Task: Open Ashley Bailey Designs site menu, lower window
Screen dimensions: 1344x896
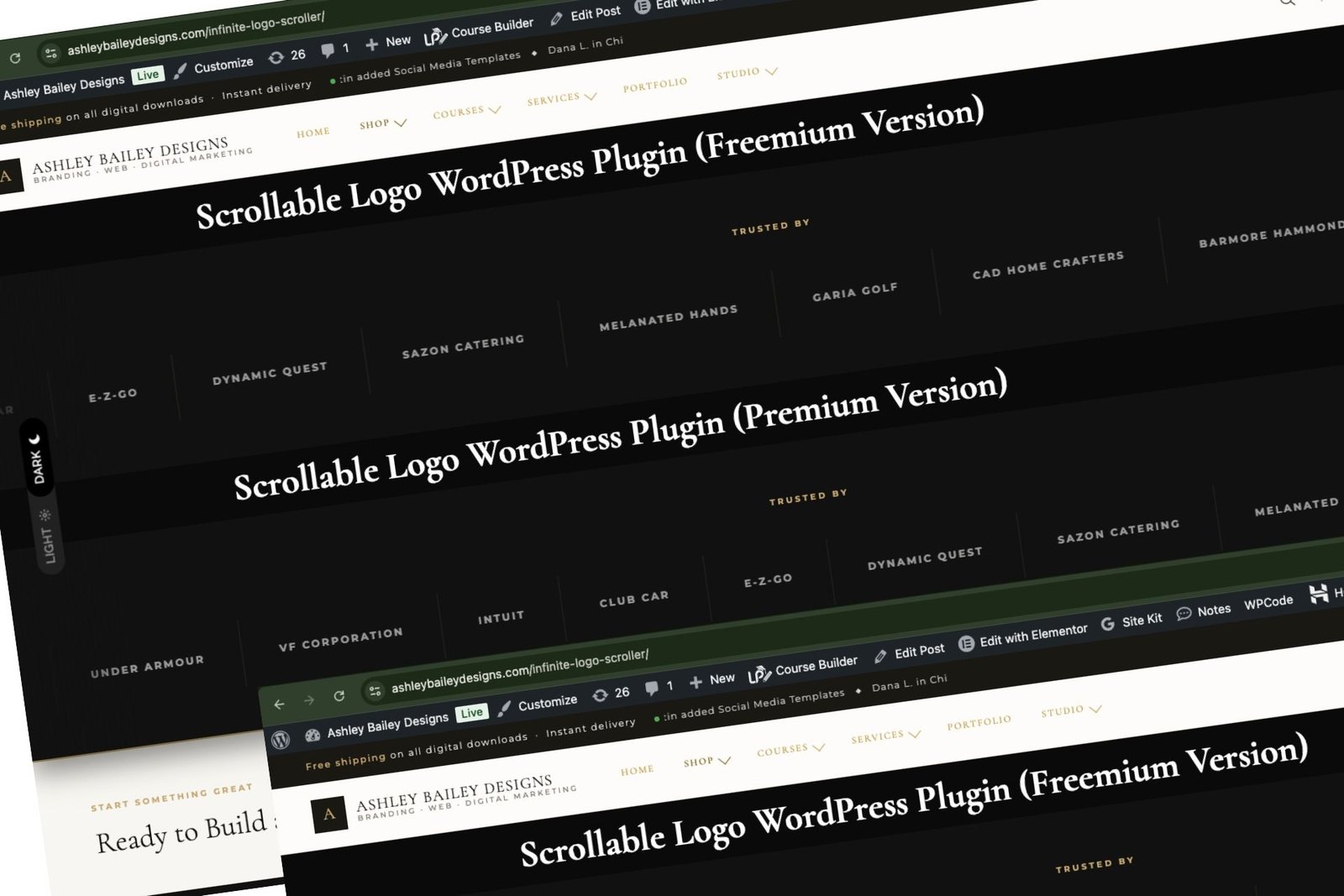Action: (x=388, y=725)
